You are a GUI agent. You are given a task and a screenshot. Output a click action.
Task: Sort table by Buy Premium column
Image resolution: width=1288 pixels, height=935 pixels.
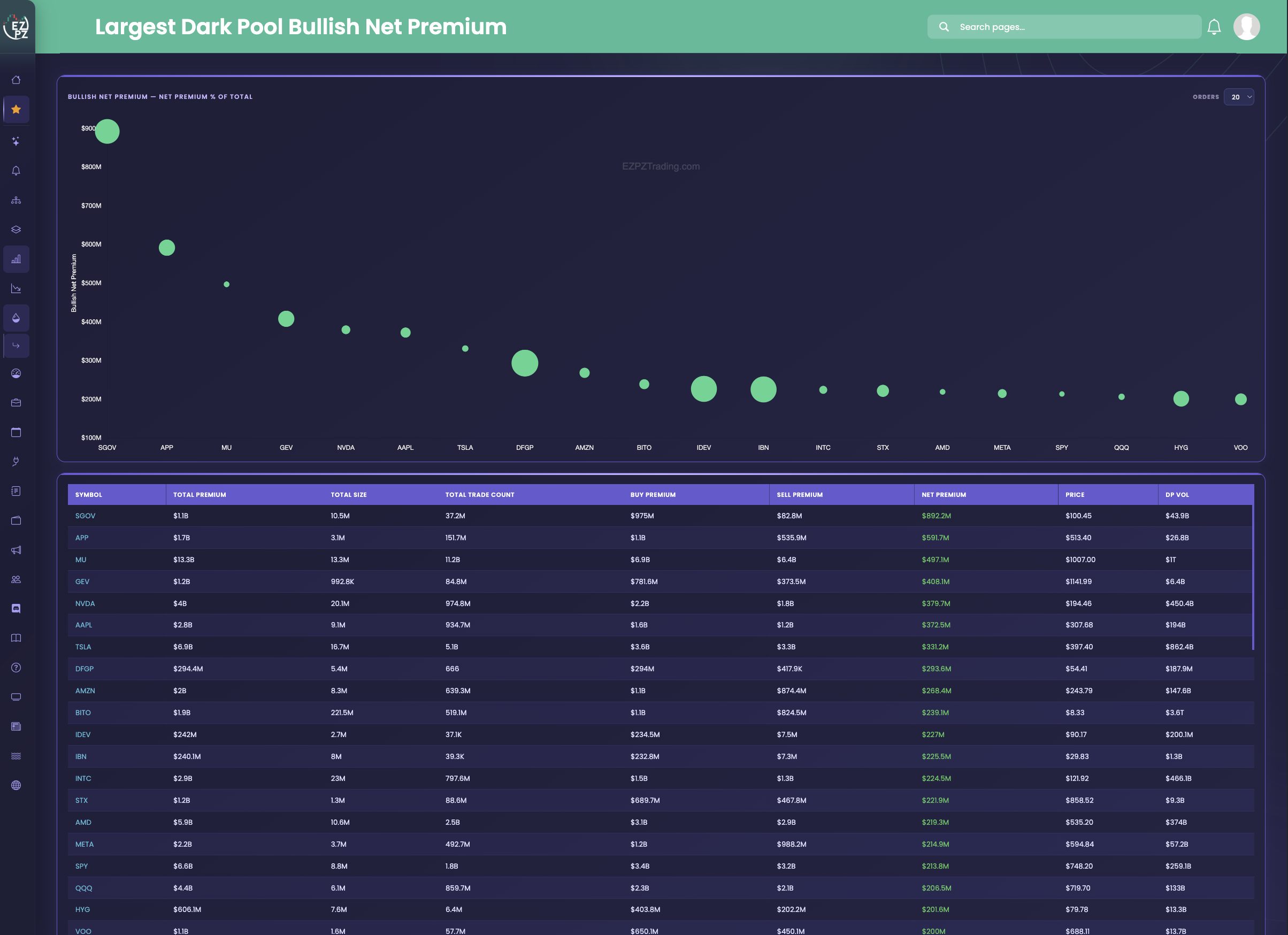point(653,495)
